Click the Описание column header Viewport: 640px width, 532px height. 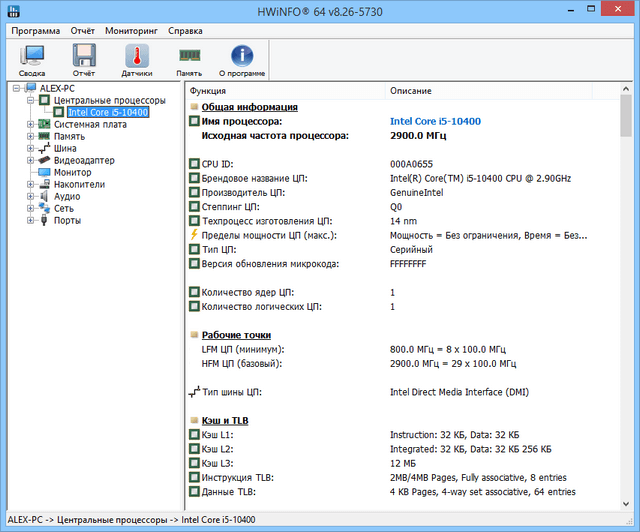point(500,90)
